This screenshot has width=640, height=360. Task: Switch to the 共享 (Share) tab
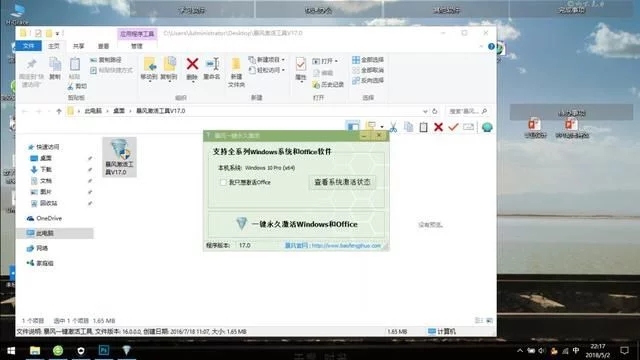pos(78,46)
